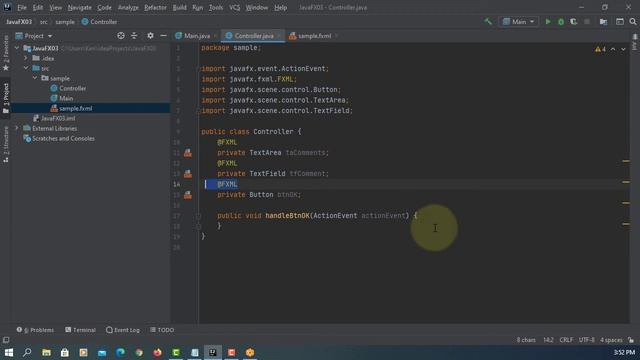Viewport: 640px width, 360px height.
Task: Open Microsoft Edge from the taskbar
Action: tap(120, 352)
